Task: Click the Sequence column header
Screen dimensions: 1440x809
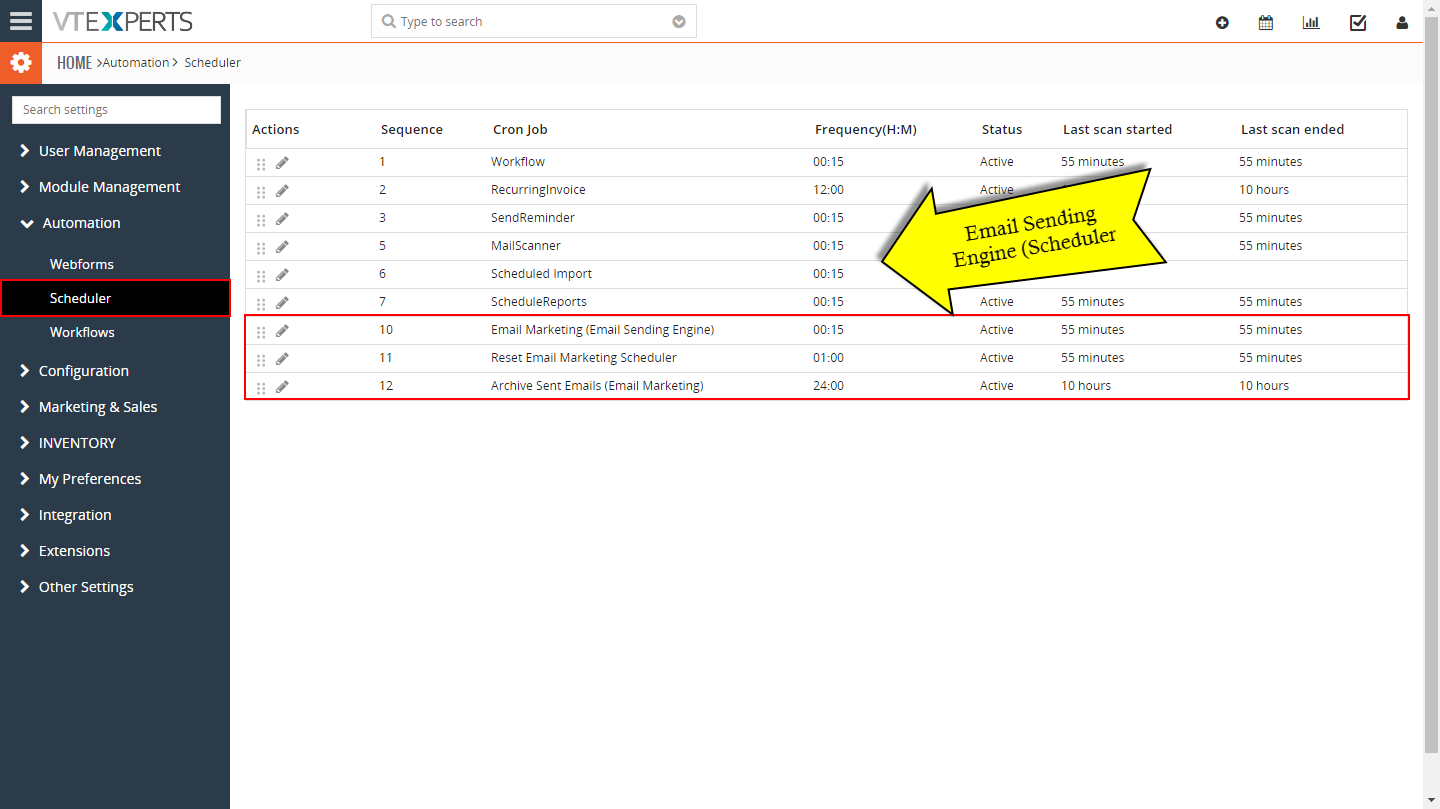Action: pyautogui.click(x=412, y=129)
